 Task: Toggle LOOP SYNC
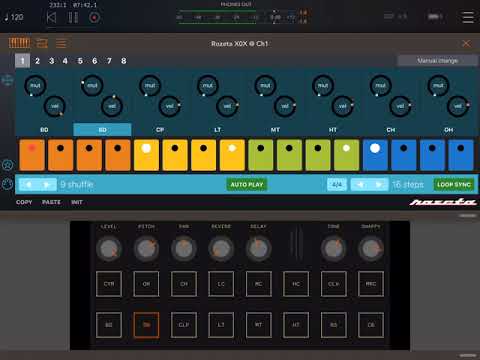click(454, 184)
